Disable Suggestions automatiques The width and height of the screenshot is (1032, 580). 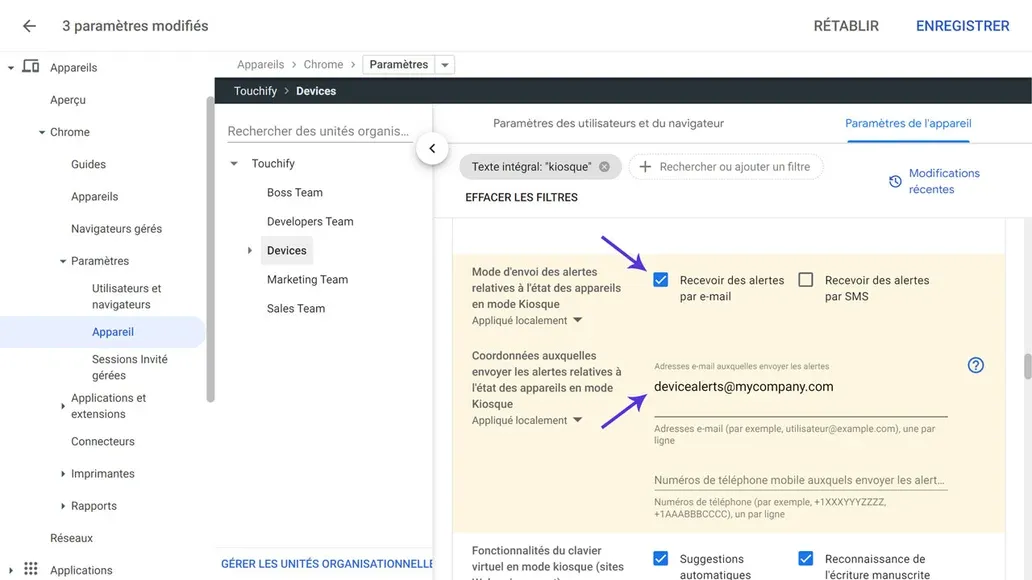[660, 559]
